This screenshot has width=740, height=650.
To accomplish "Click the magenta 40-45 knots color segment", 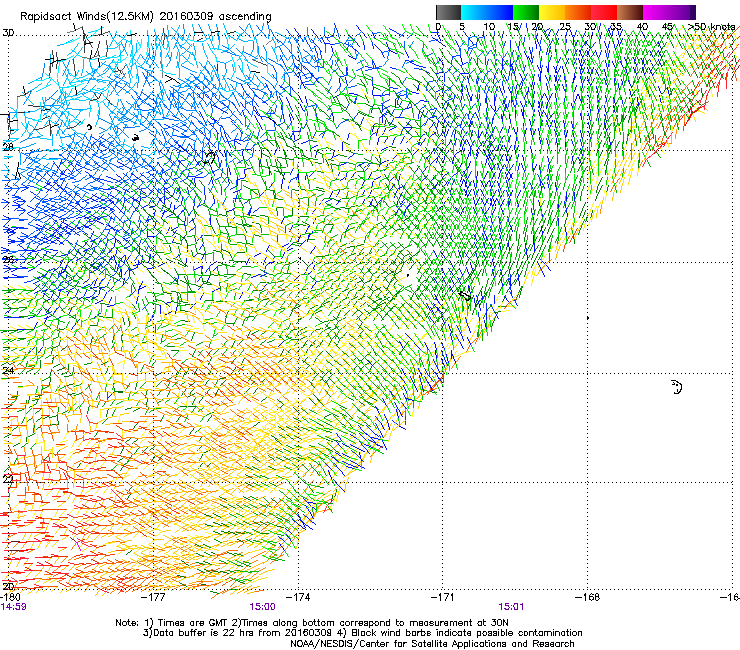I will click(x=656, y=12).
